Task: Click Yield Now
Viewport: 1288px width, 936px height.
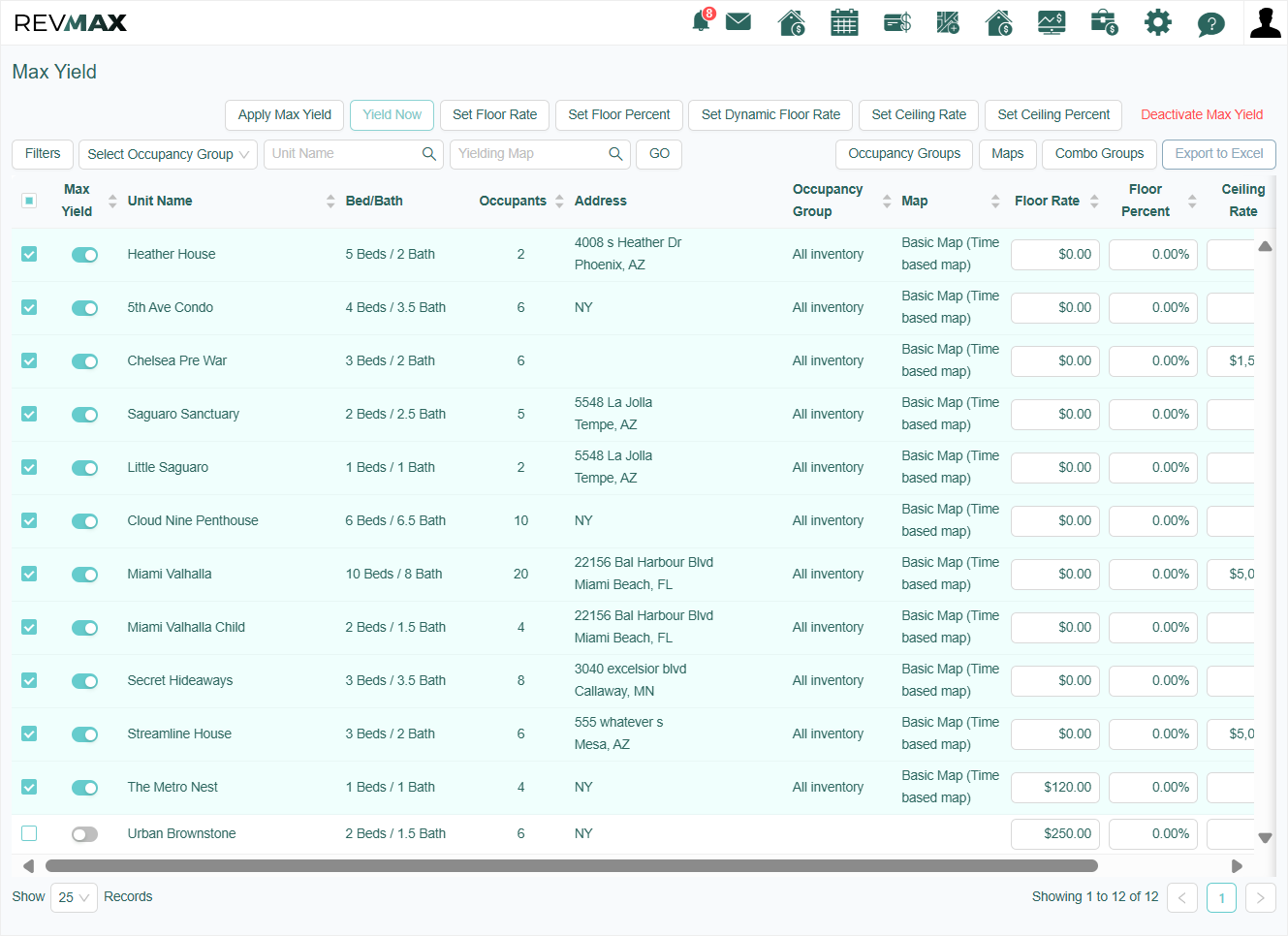Action: [392, 114]
